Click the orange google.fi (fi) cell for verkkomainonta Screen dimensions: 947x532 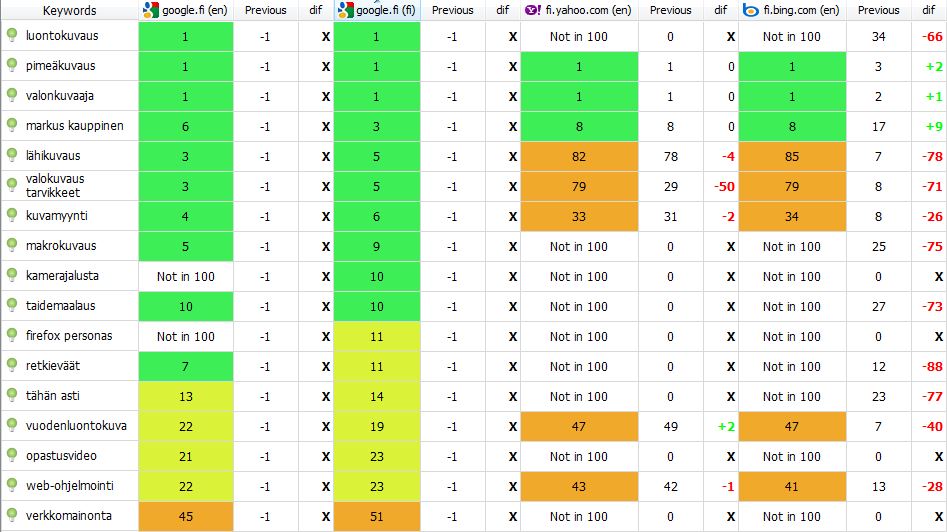(376, 516)
